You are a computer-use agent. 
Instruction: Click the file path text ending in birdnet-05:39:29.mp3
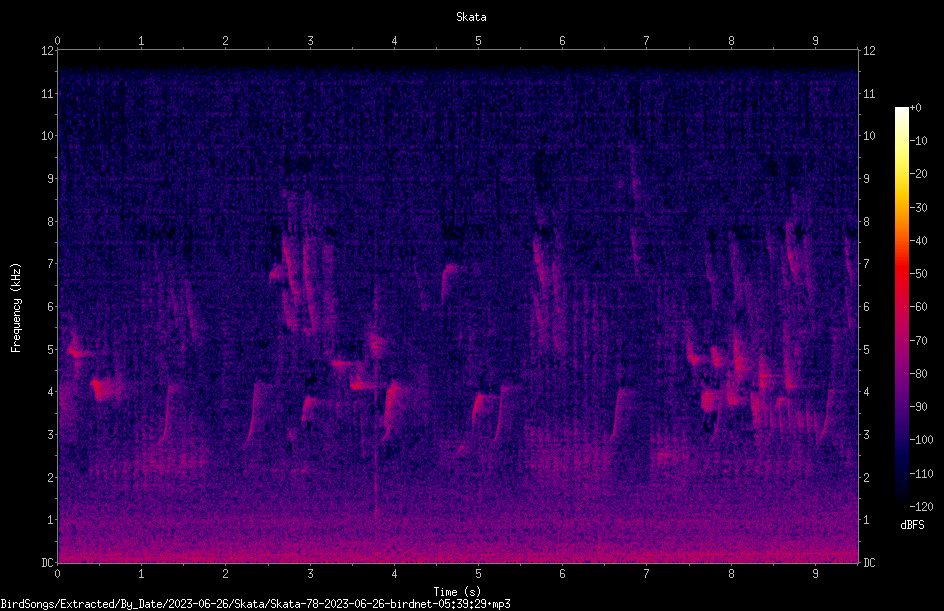tap(255, 604)
